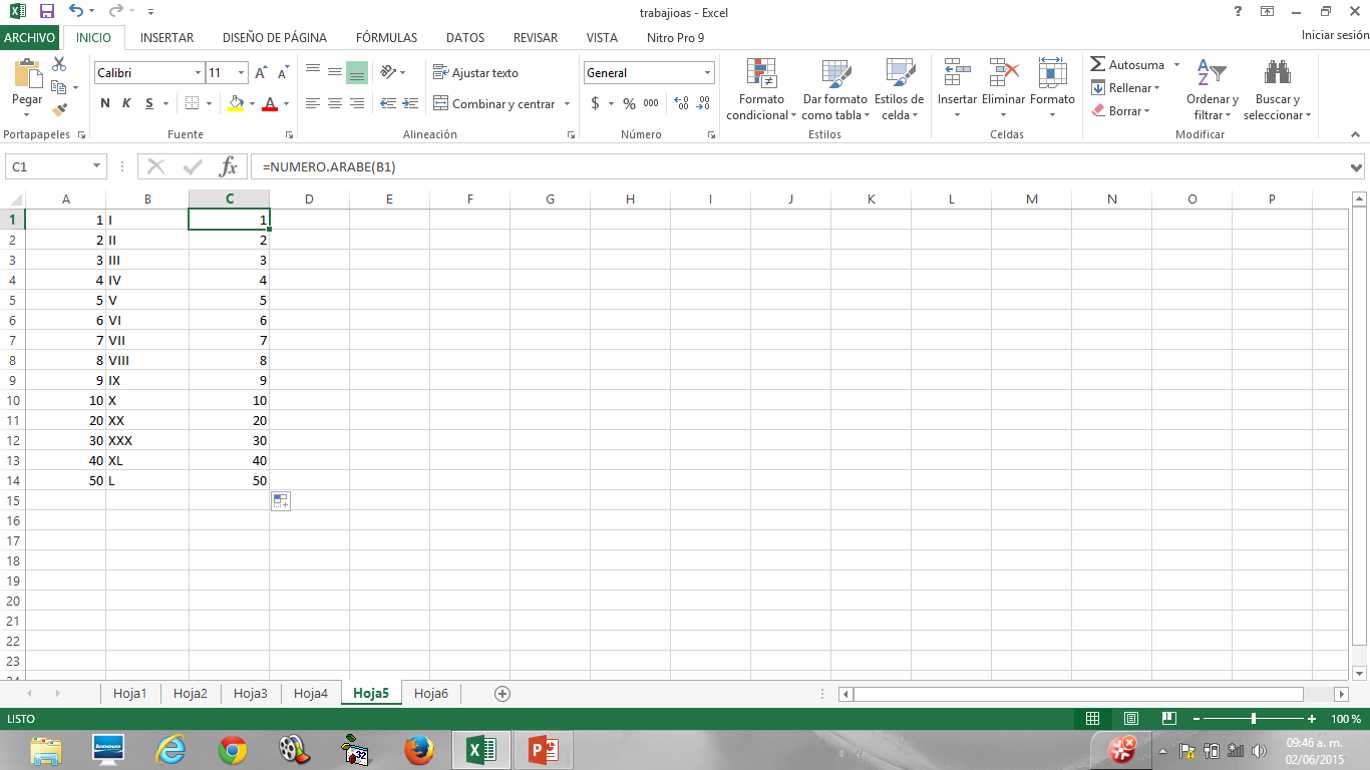Expand the font size dropdown
1370x770 pixels.
click(239, 72)
